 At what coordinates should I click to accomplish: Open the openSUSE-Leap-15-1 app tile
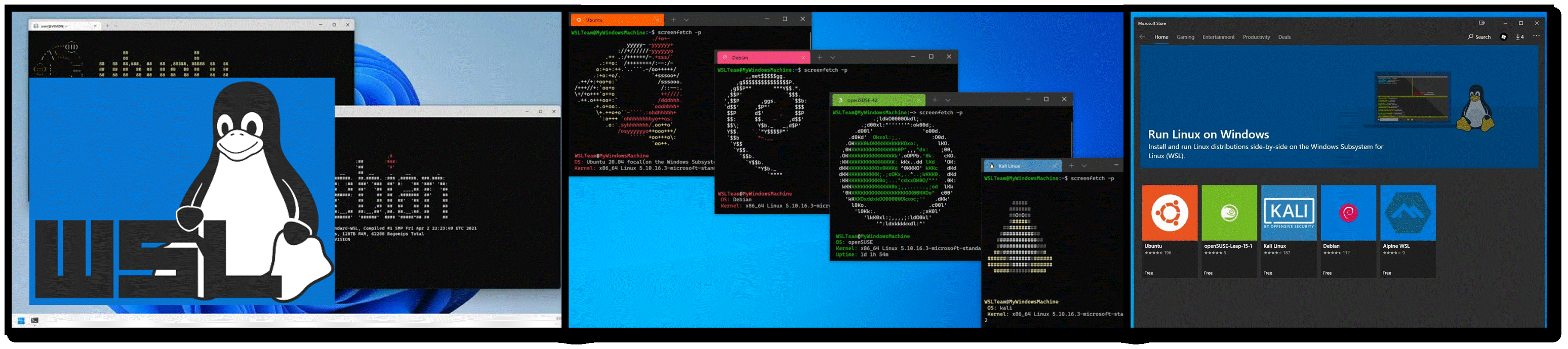(x=1229, y=231)
